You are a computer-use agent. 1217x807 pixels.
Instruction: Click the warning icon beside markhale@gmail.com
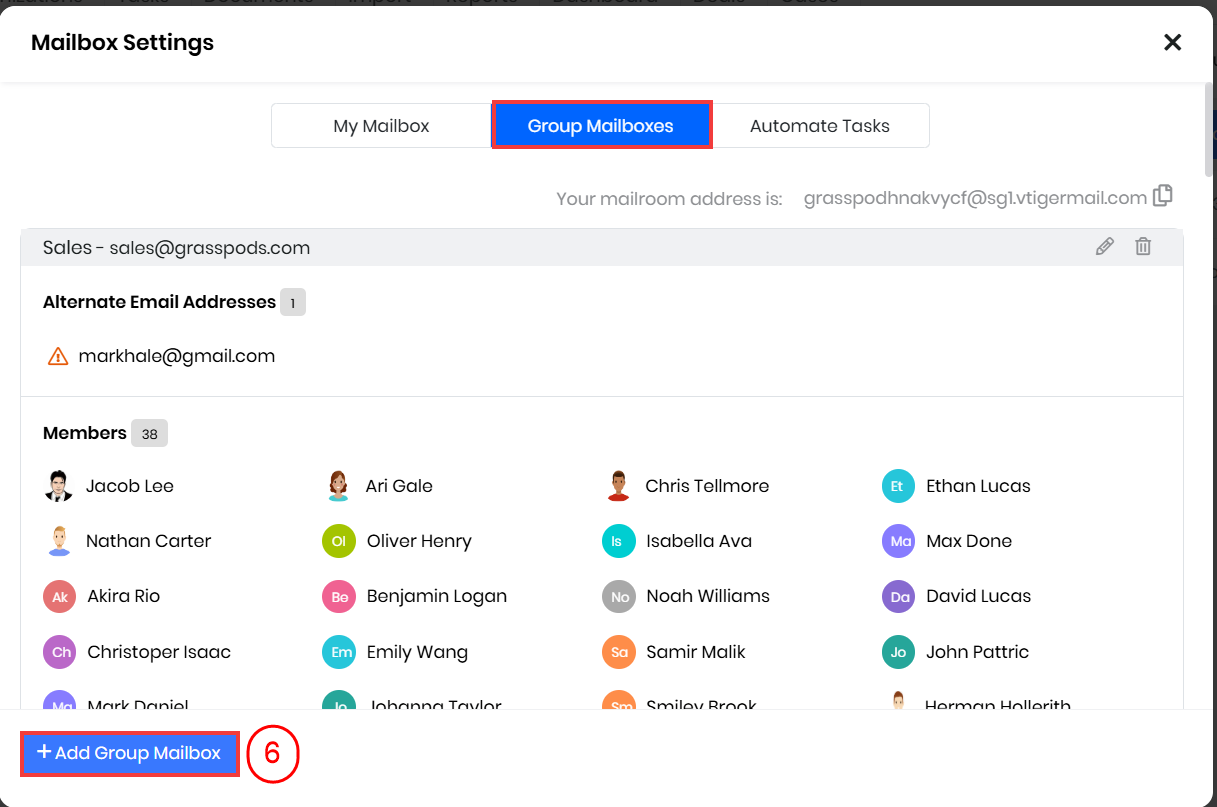[58, 356]
